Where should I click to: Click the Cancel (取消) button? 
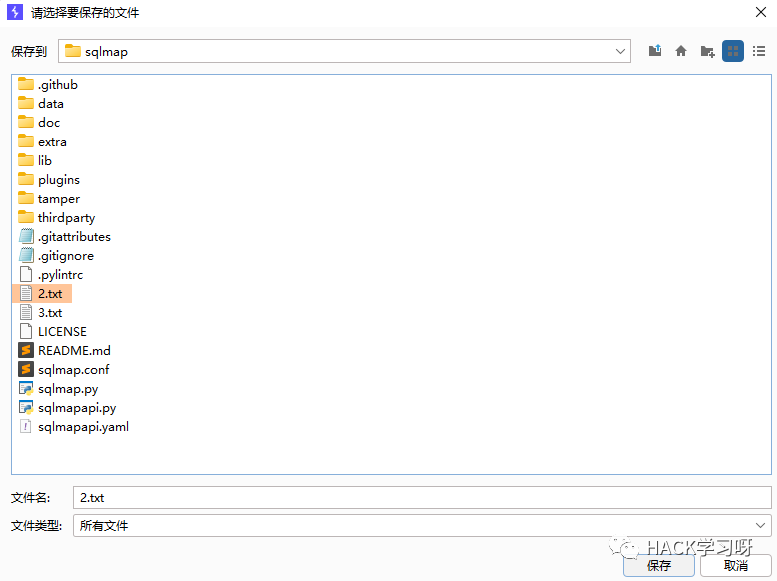(735, 565)
